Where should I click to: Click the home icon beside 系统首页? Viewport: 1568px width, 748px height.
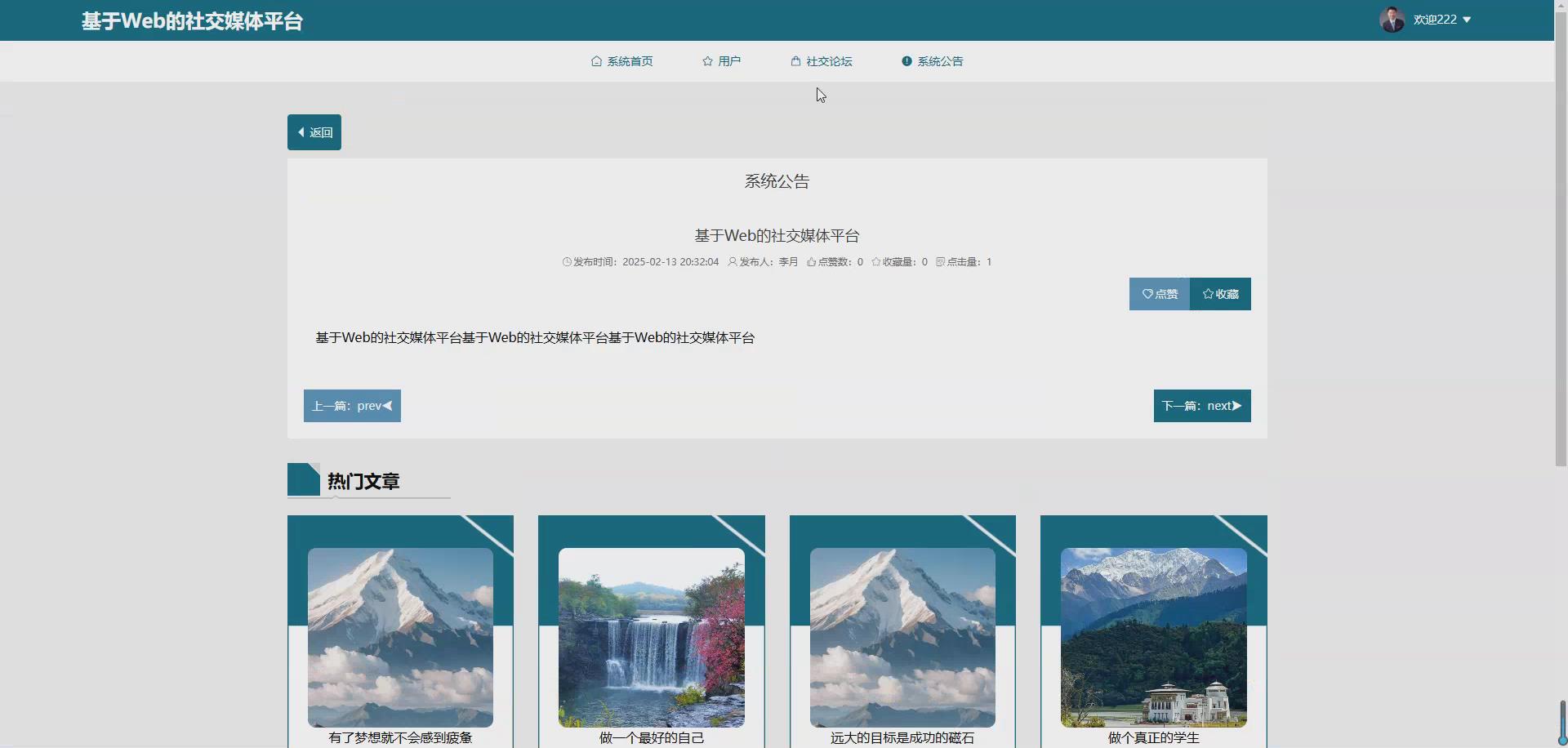595,61
